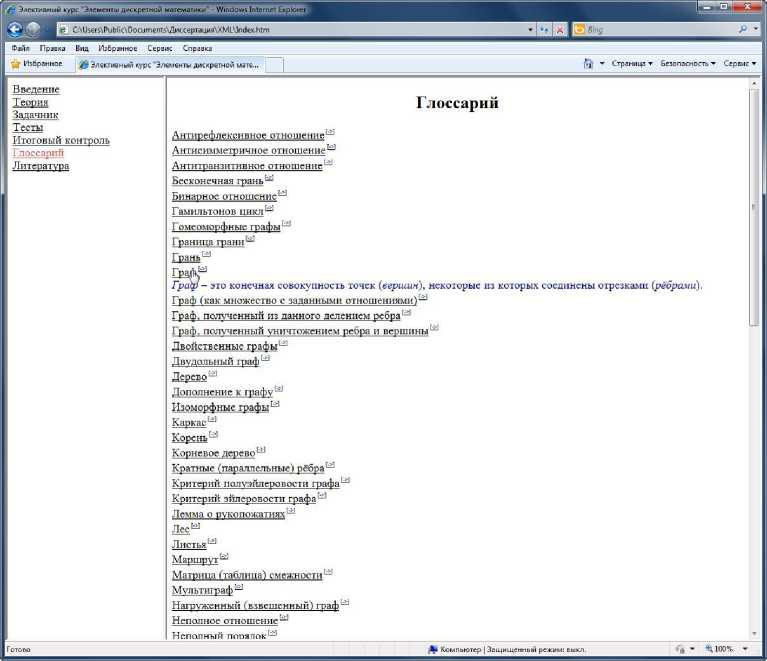Open dropdown arrow next to Home icon
Viewport: 767px width, 661px height.
click(x=602, y=64)
